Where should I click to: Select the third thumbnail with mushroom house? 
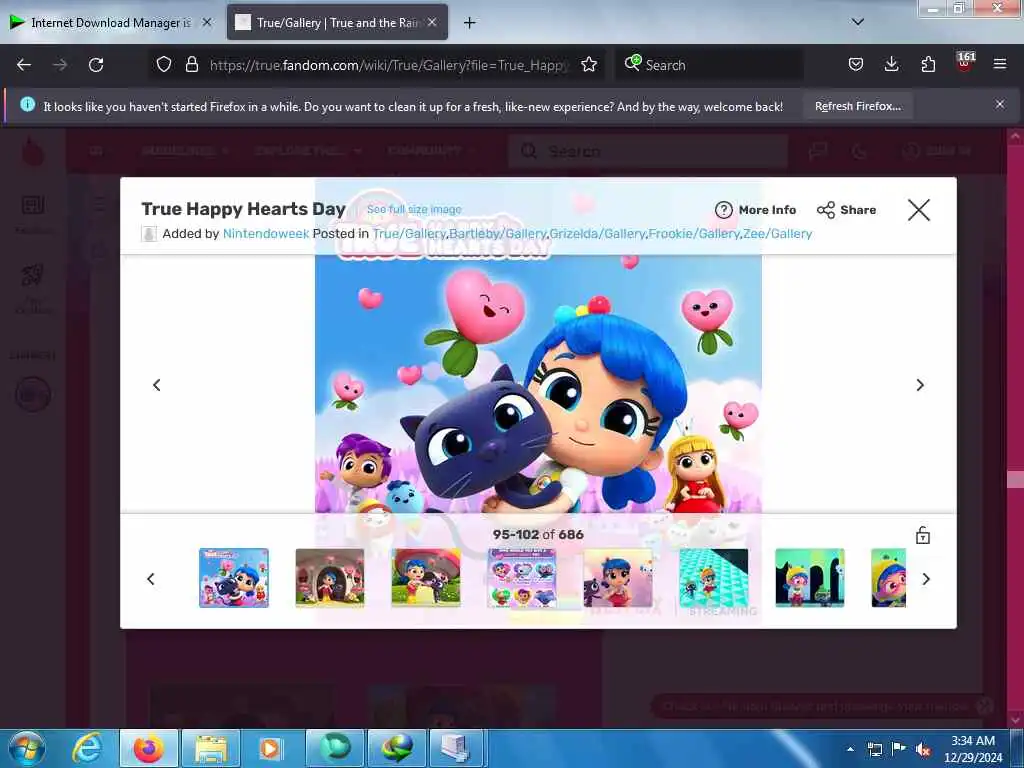(426, 578)
